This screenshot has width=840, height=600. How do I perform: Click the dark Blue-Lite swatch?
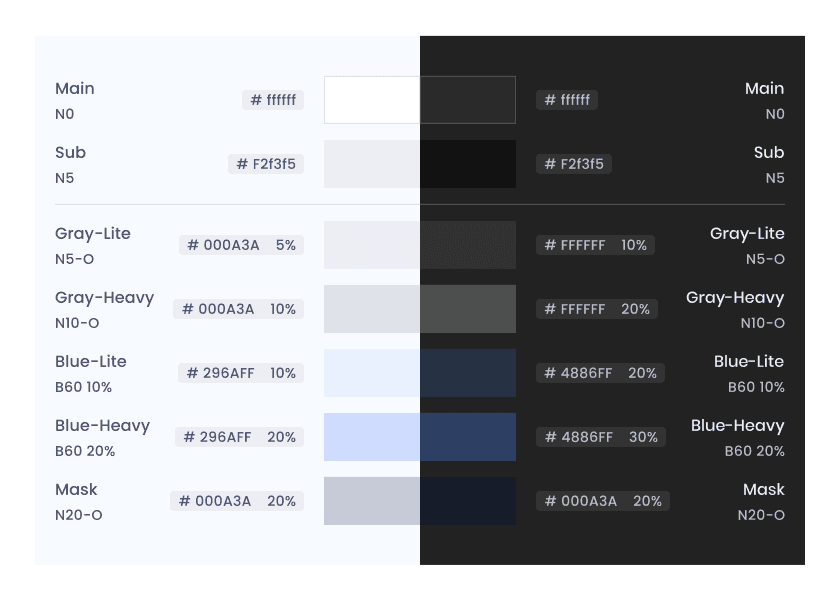click(468, 373)
